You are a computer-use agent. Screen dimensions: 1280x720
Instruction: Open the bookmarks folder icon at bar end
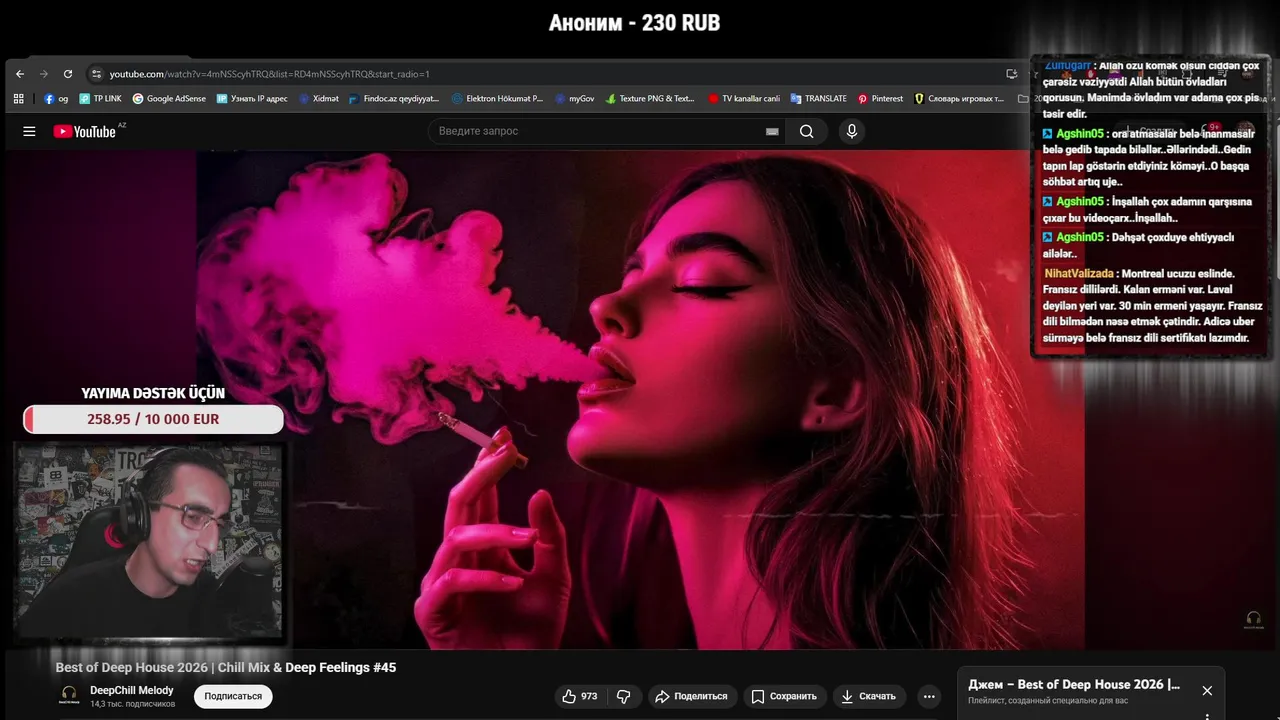1022,99
